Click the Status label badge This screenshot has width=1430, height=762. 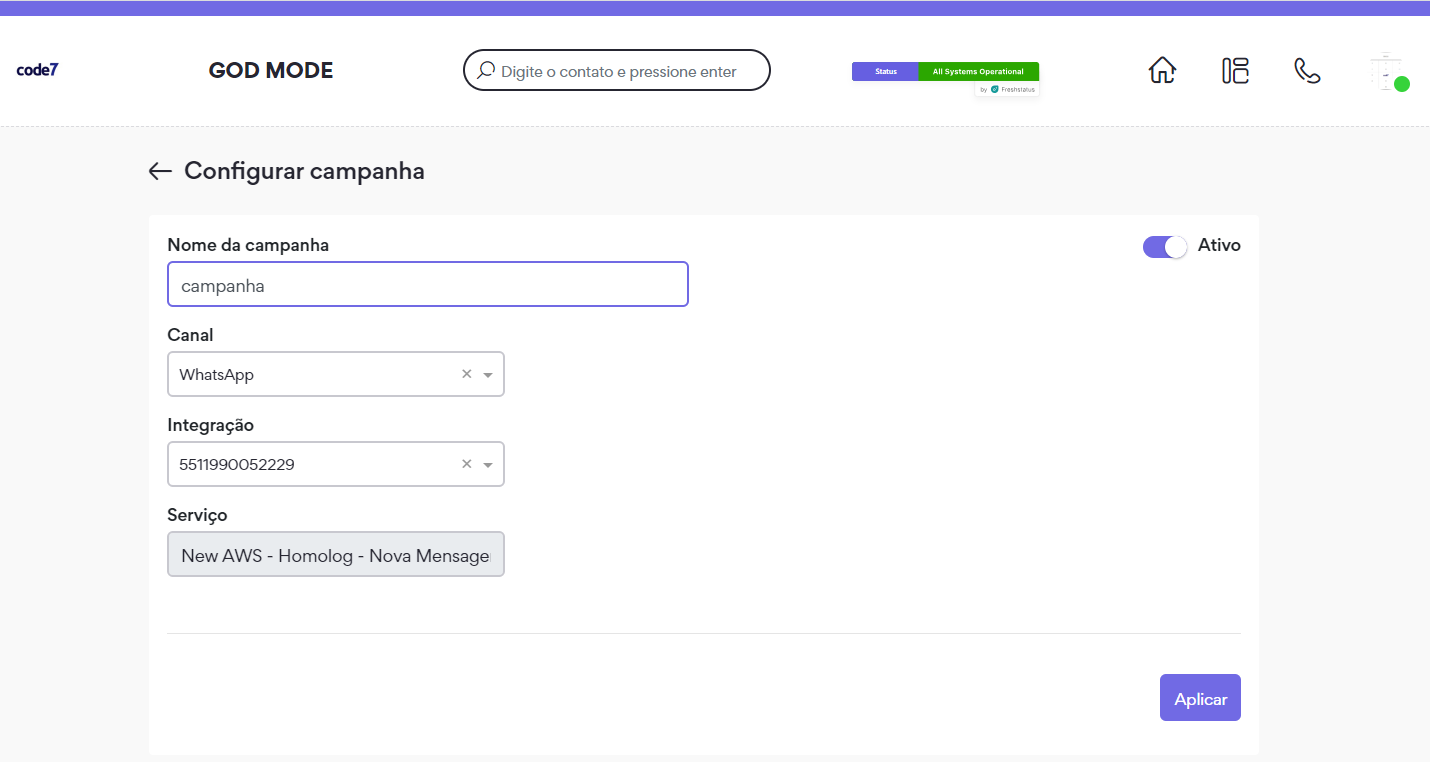coord(885,72)
